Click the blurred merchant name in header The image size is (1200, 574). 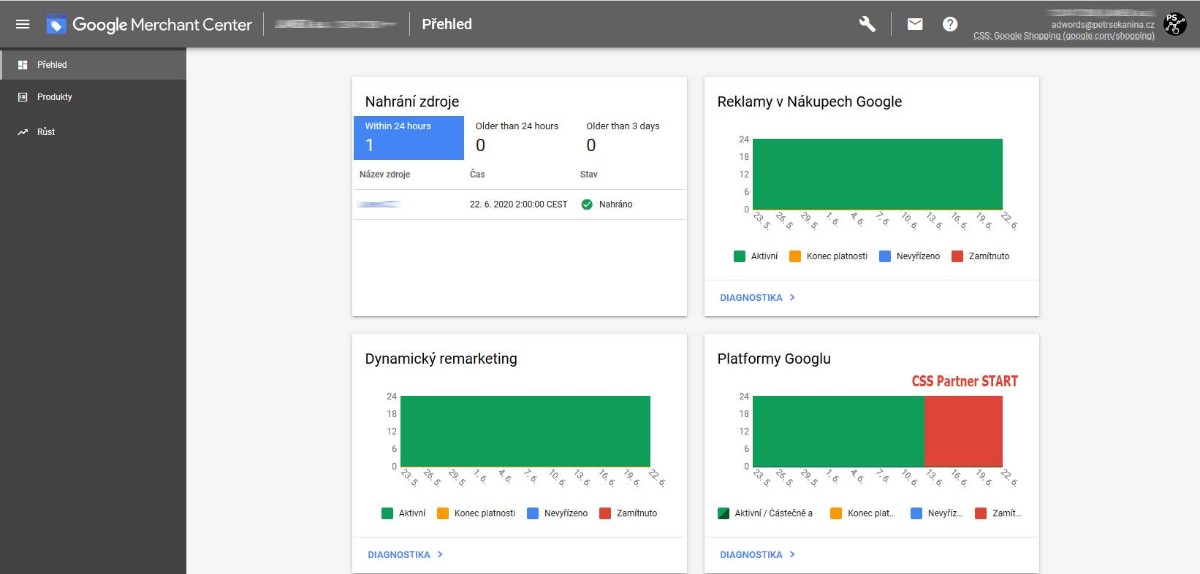pos(334,24)
